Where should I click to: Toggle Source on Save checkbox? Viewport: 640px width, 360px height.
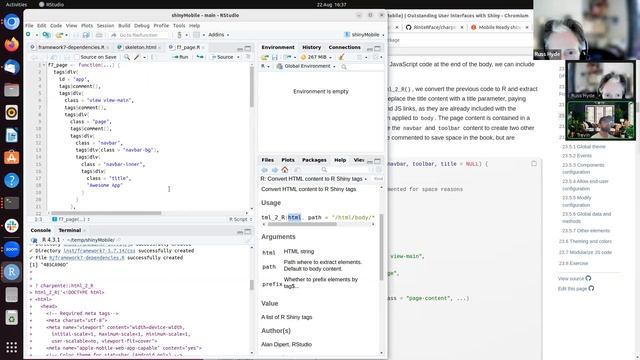tap(76, 57)
